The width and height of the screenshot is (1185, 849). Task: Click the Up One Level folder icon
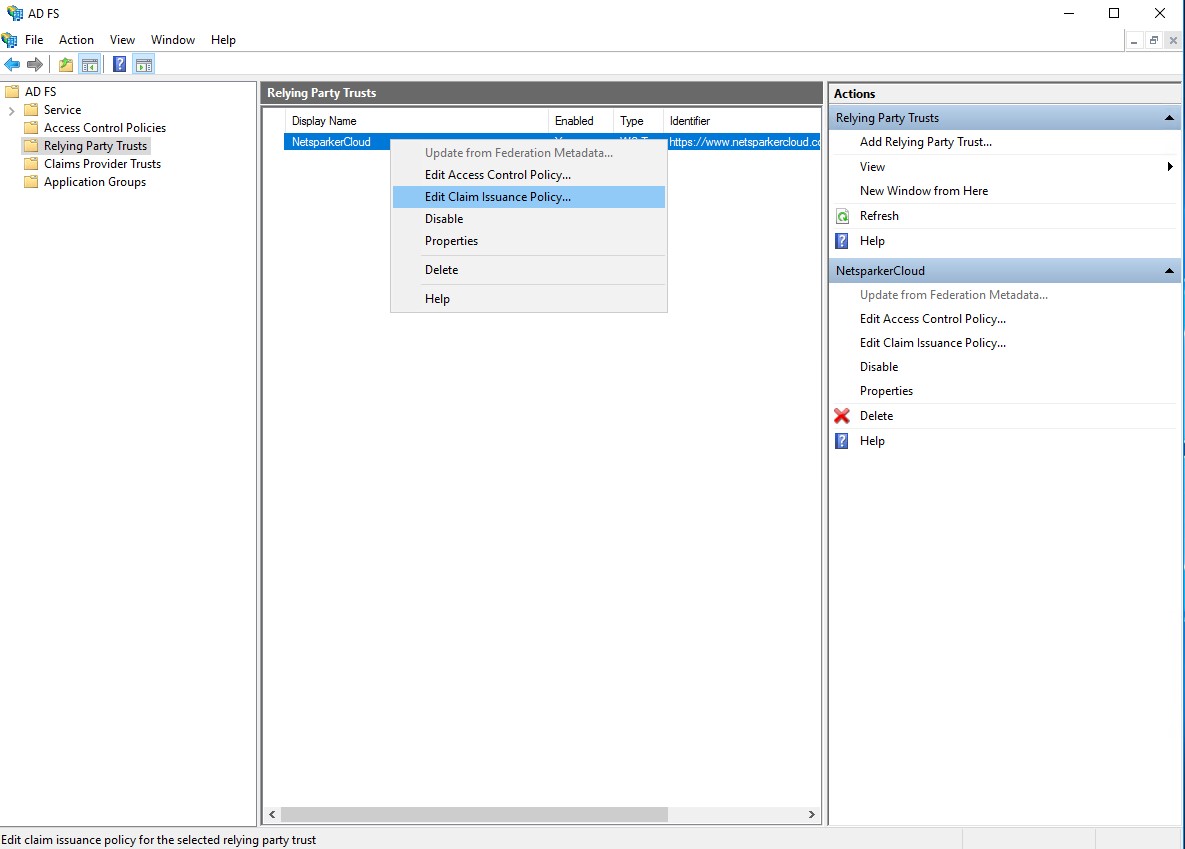[66, 65]
